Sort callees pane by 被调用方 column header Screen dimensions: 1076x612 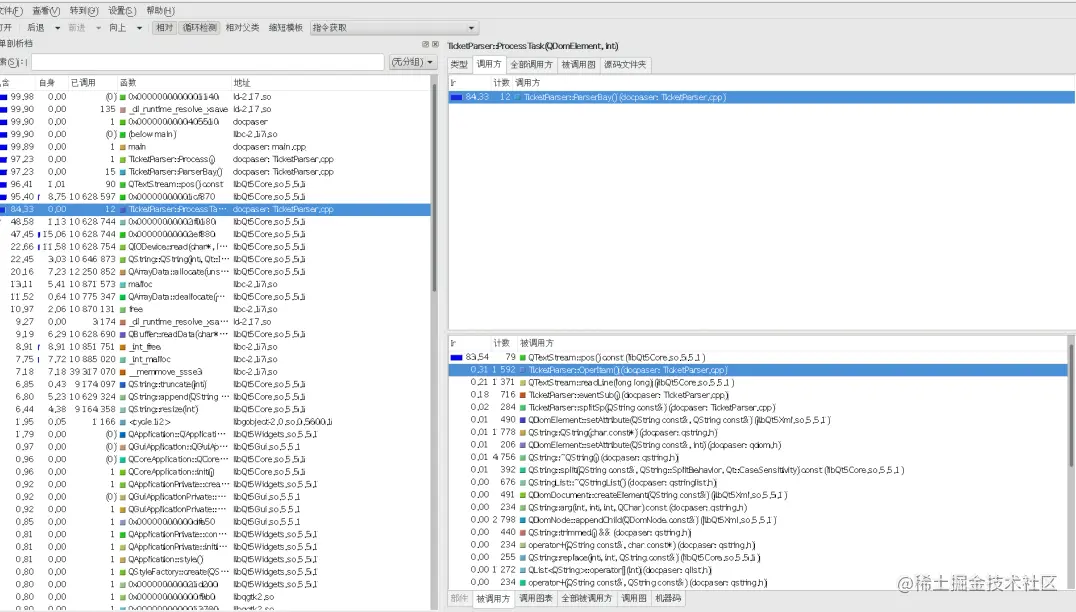tap(537, 343)
